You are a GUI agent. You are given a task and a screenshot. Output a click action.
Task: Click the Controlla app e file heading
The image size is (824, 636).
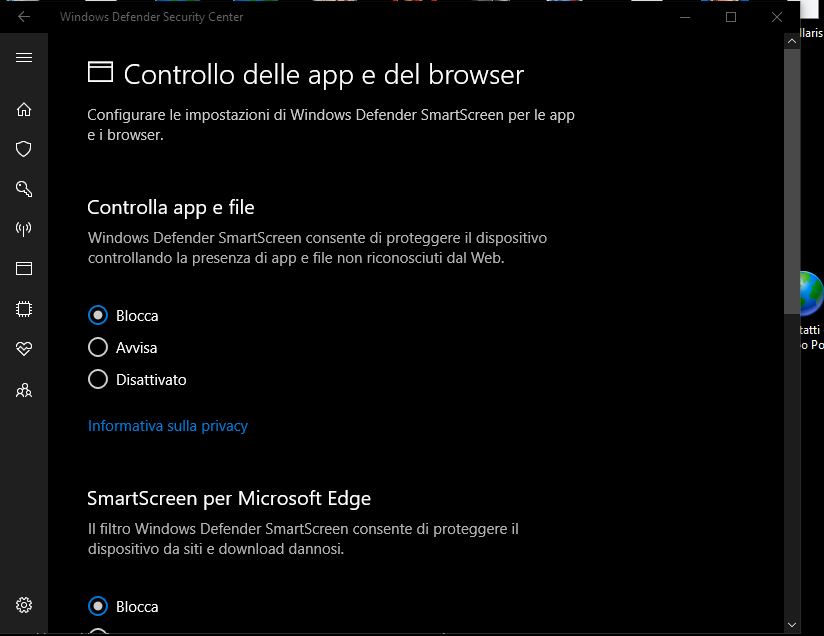[171, 208]
